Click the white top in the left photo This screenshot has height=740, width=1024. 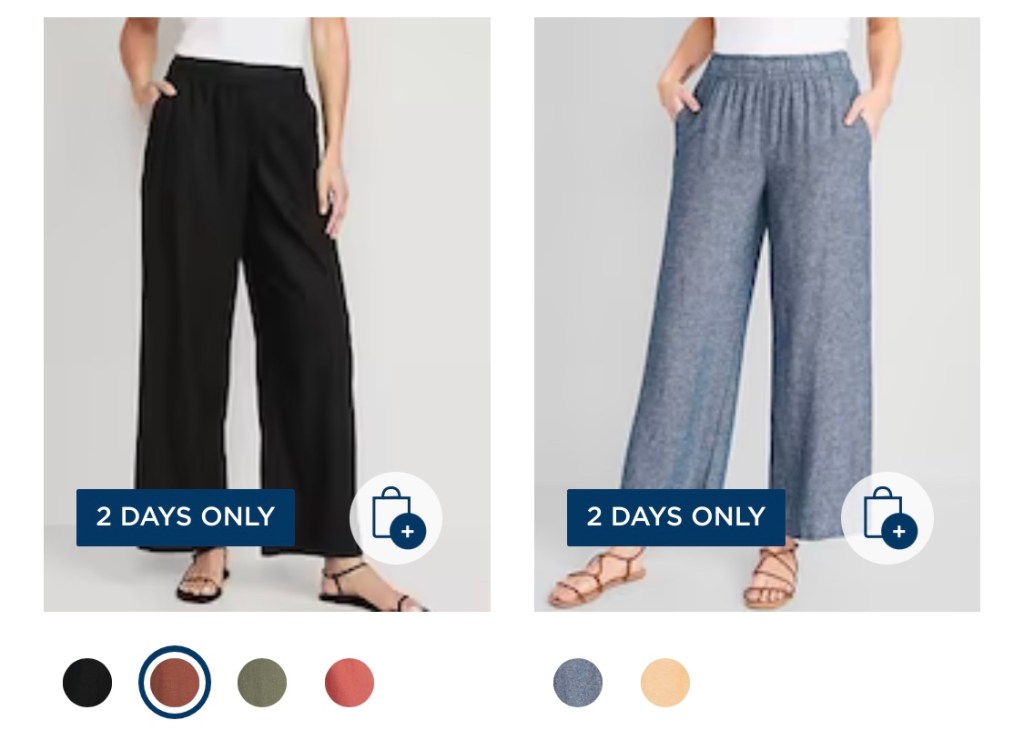242,40
